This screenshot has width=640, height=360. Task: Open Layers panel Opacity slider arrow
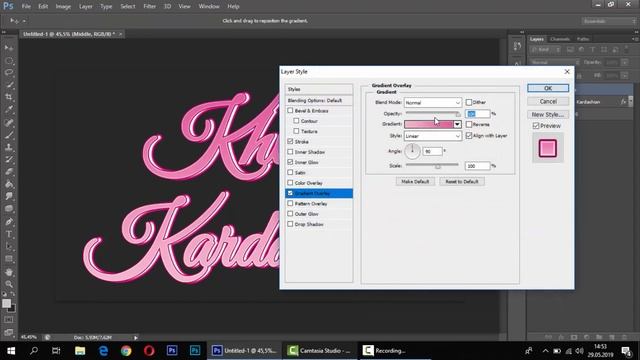[x=624, y=62]
